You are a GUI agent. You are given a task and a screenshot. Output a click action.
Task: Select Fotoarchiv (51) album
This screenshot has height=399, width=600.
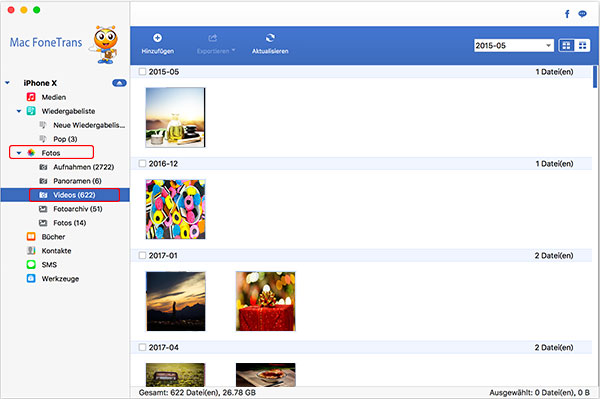tap(78, 209)
